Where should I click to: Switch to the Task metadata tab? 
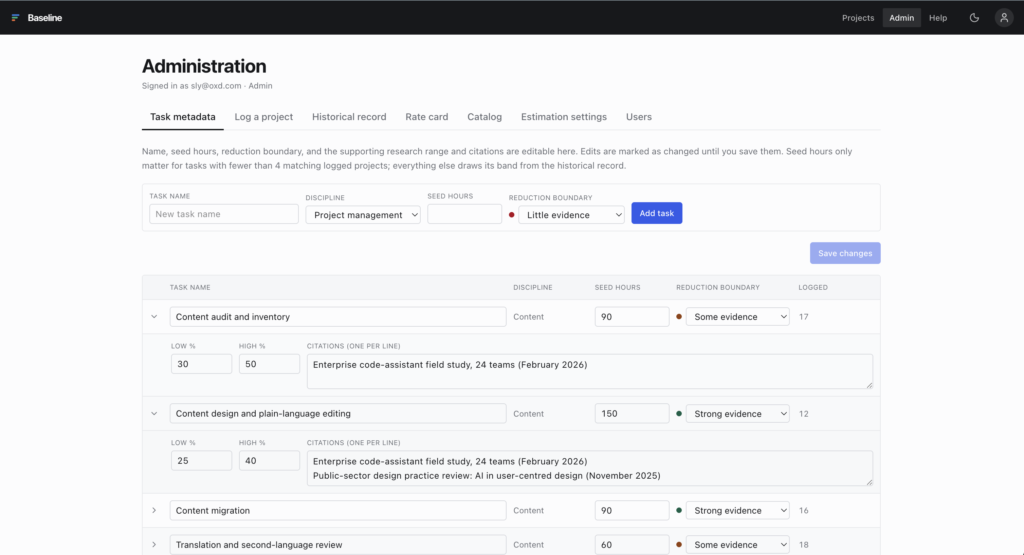coord(183,117)
